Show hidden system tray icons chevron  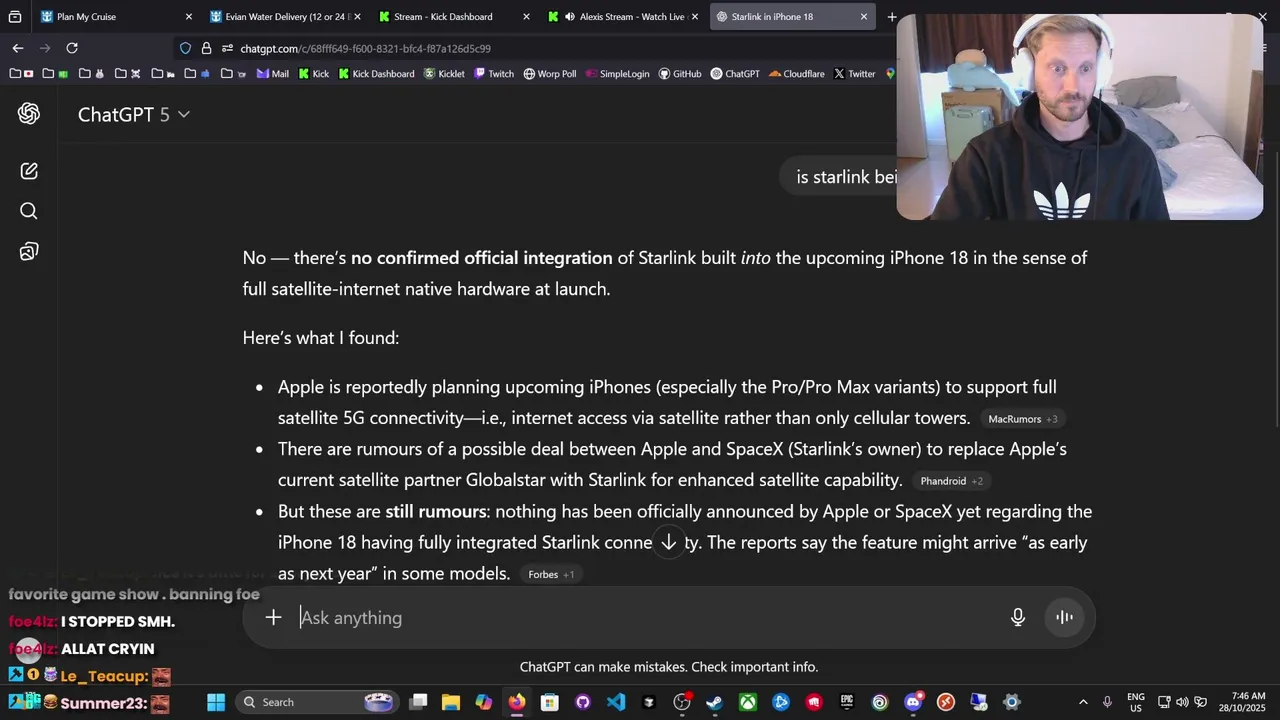(x=1083, y=702)
